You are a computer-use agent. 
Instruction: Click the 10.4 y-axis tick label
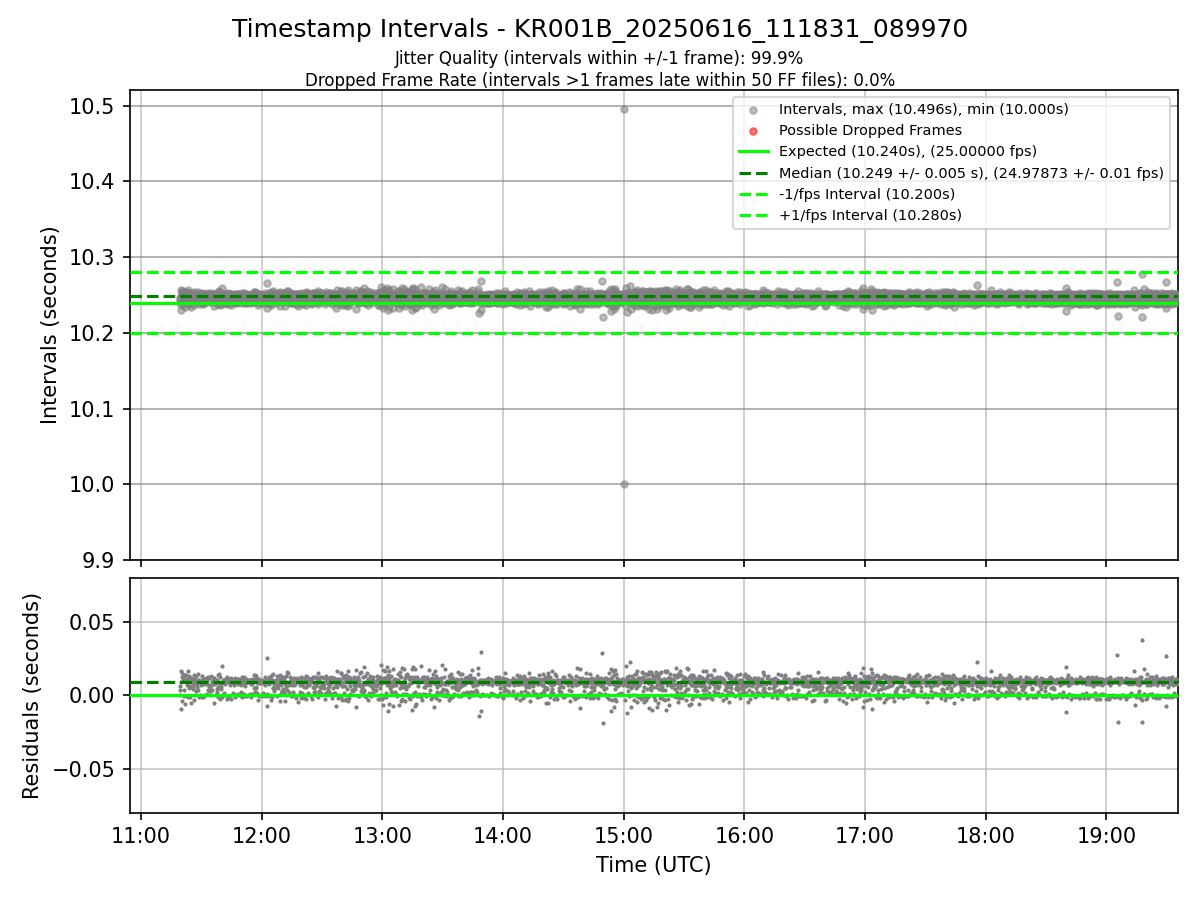click(92, 182)
